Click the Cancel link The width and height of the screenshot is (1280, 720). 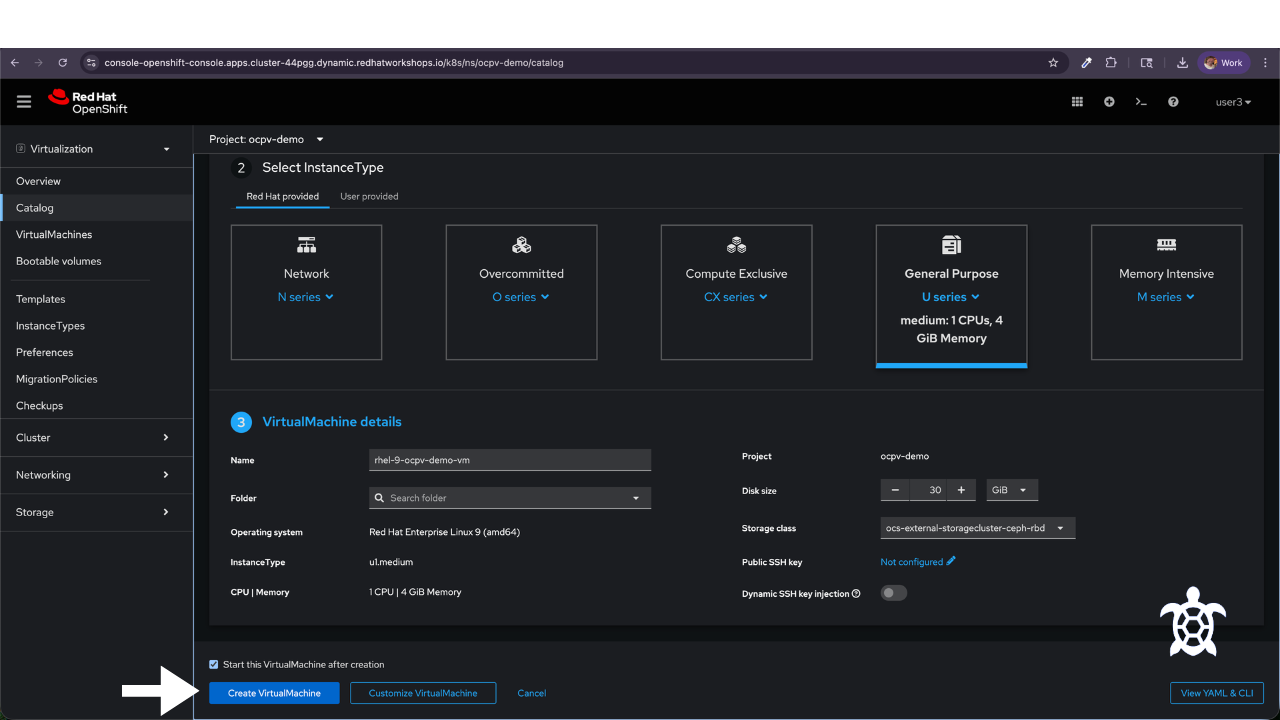[x=532, y=693]
